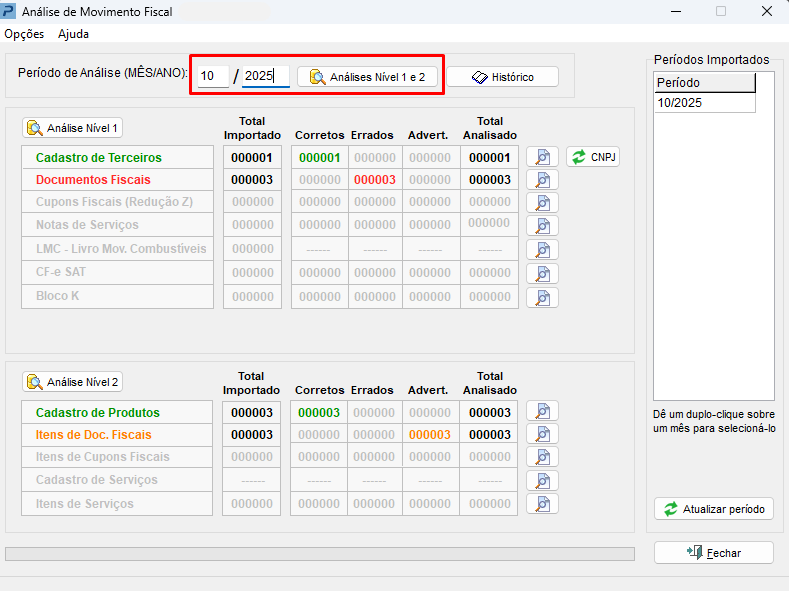Open details icon for Itens de Doc. Fiscais
The image size is (789, 591).
pos(542,434)
